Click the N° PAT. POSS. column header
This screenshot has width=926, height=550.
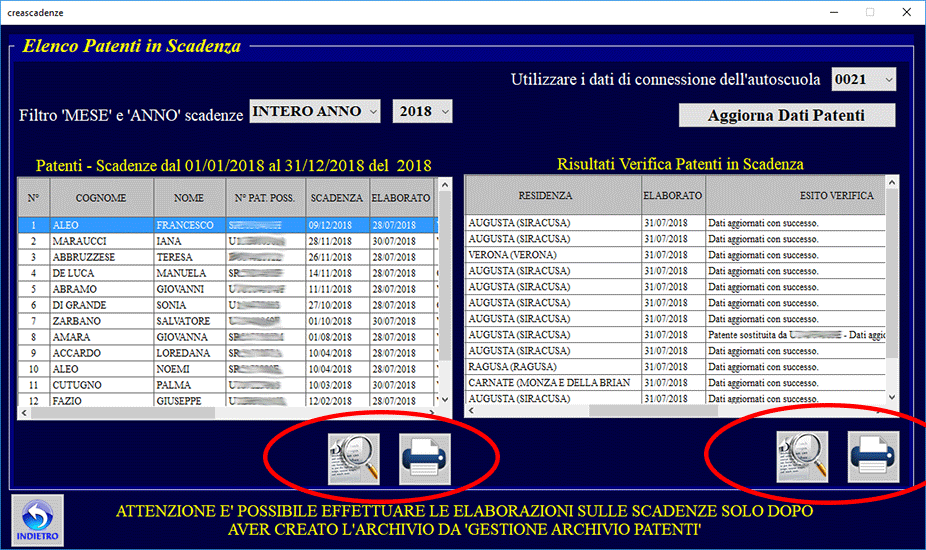[x=265, y=198]
